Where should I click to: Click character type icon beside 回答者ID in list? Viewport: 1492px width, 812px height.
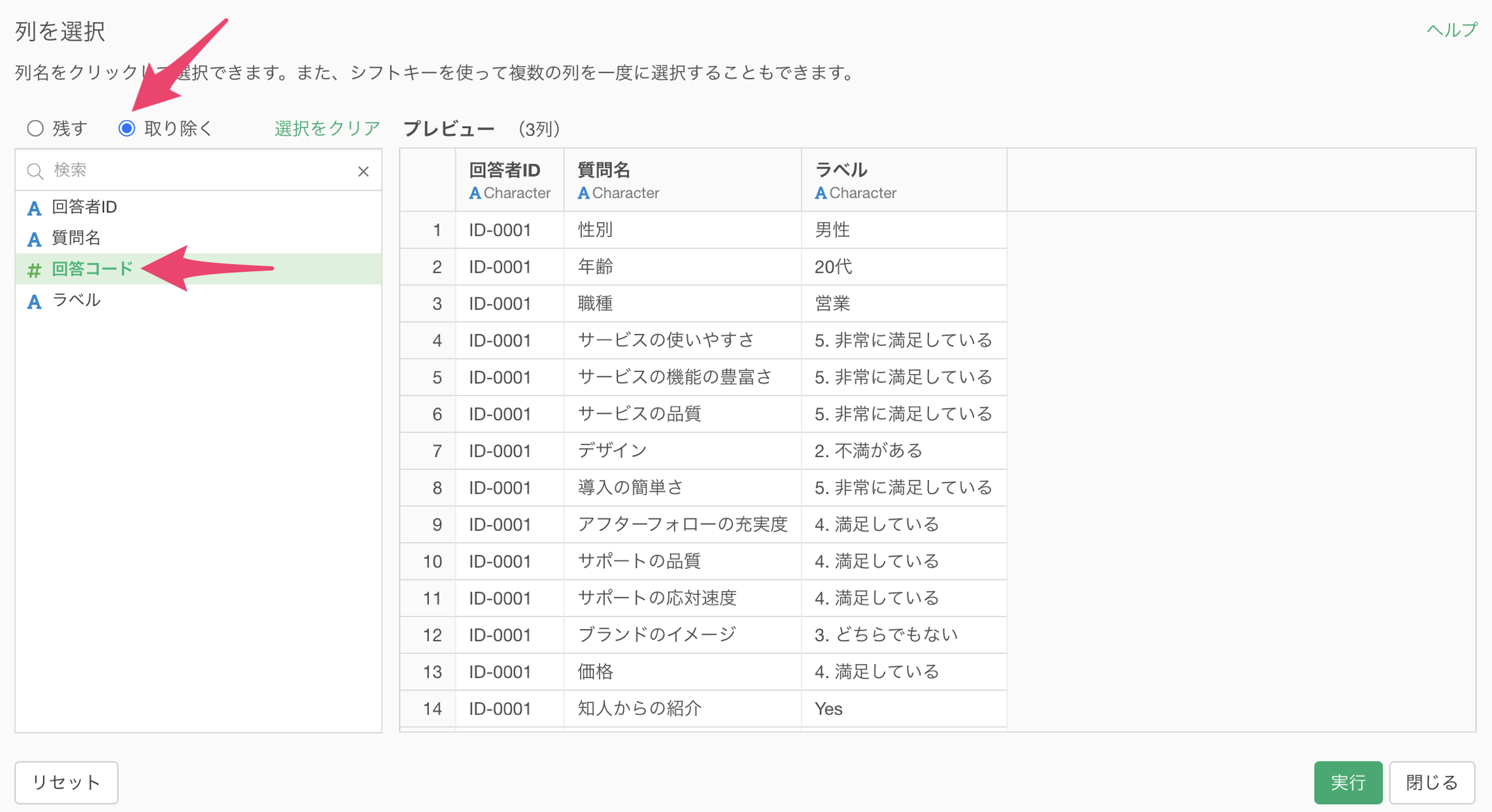coord(34,208)
